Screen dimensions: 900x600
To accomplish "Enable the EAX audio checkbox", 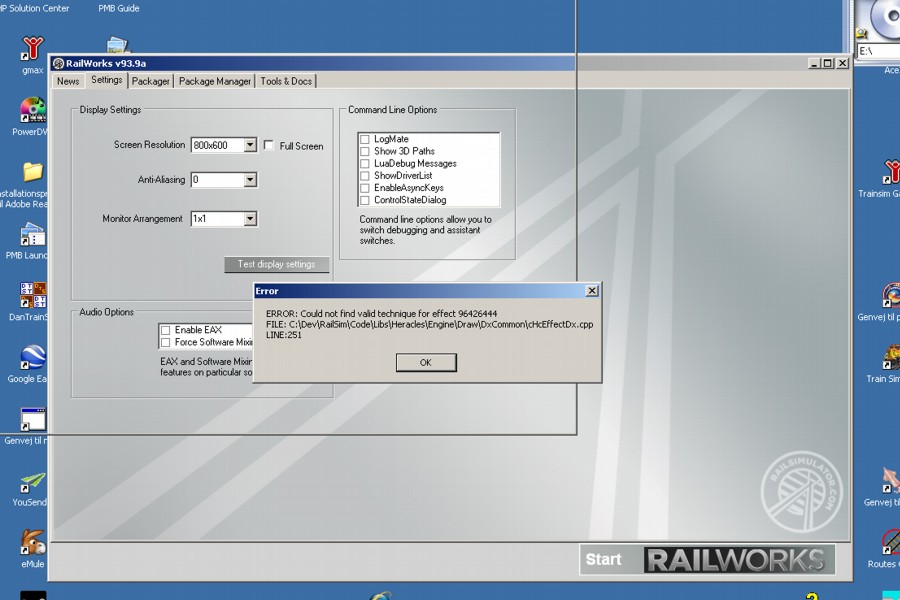I will click(166, 330).
